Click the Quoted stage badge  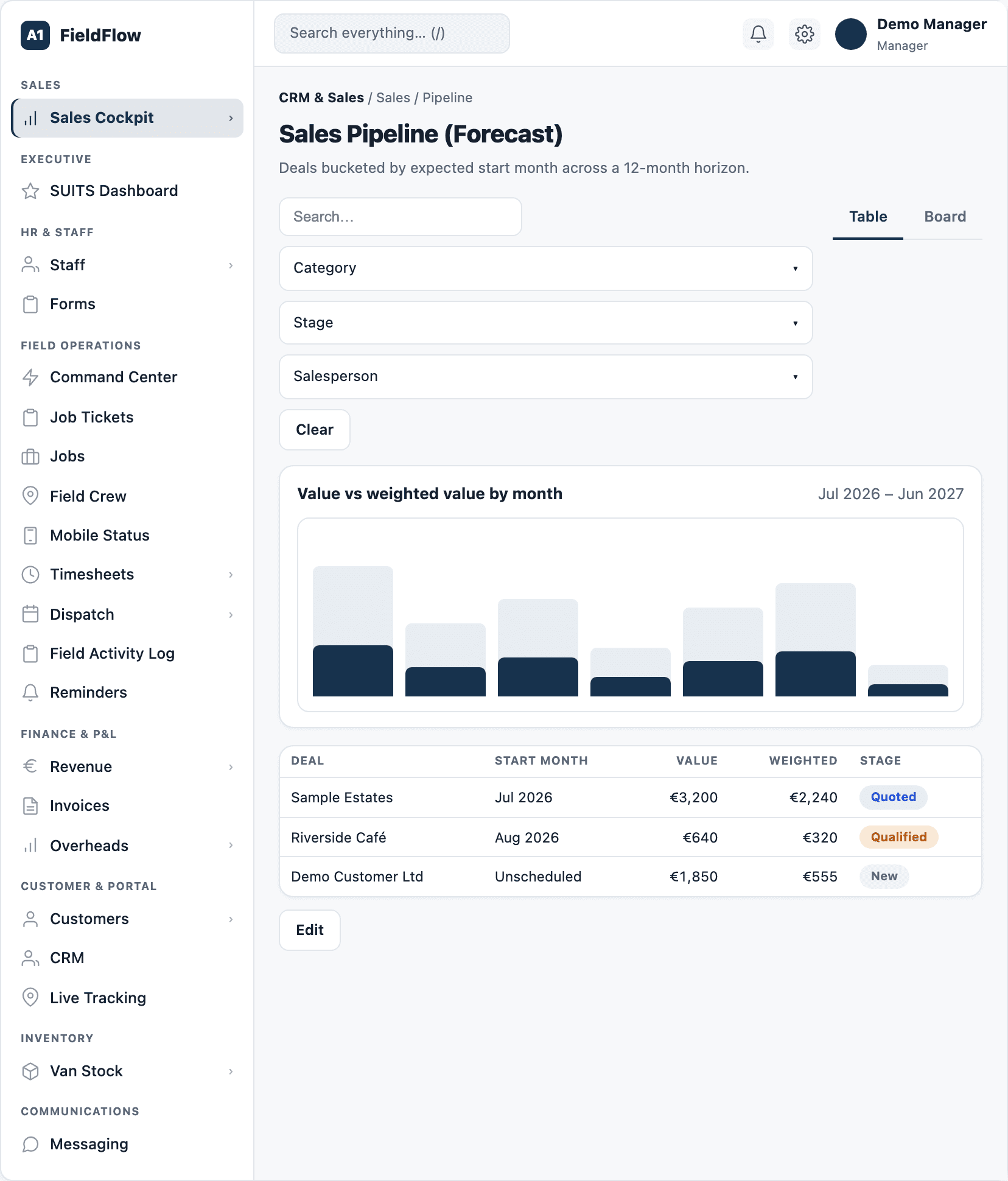[893, 797]
